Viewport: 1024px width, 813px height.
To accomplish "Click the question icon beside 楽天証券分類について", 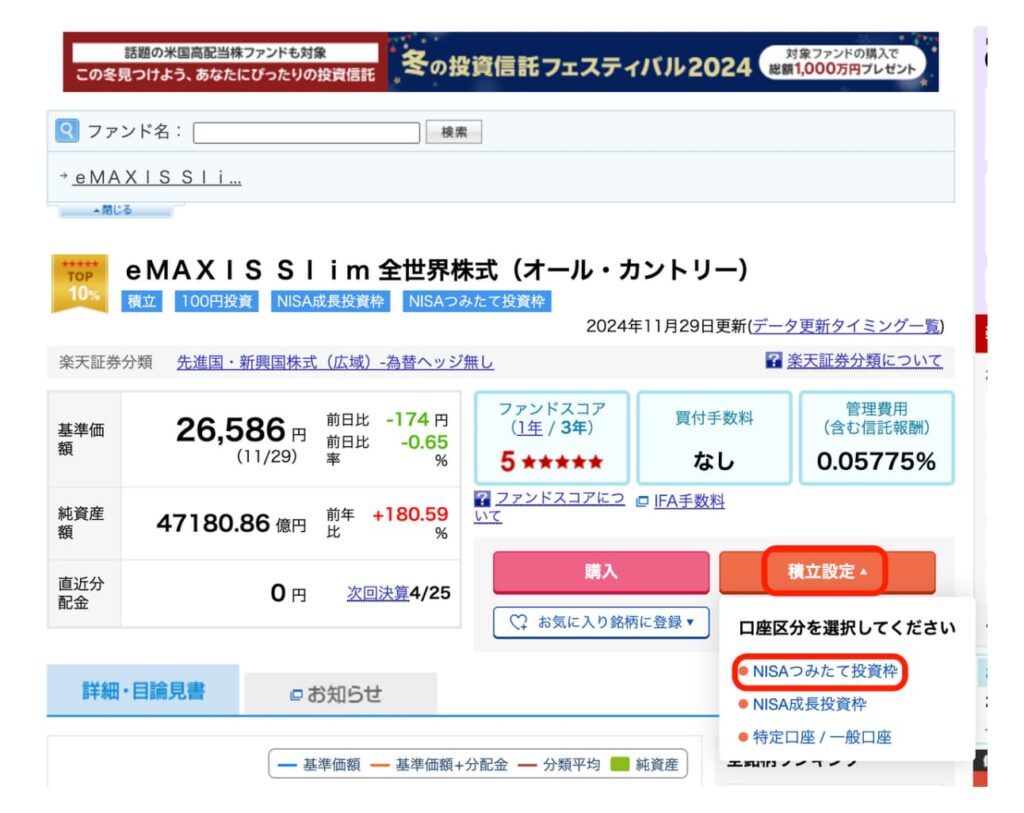I will pos(773,360).
